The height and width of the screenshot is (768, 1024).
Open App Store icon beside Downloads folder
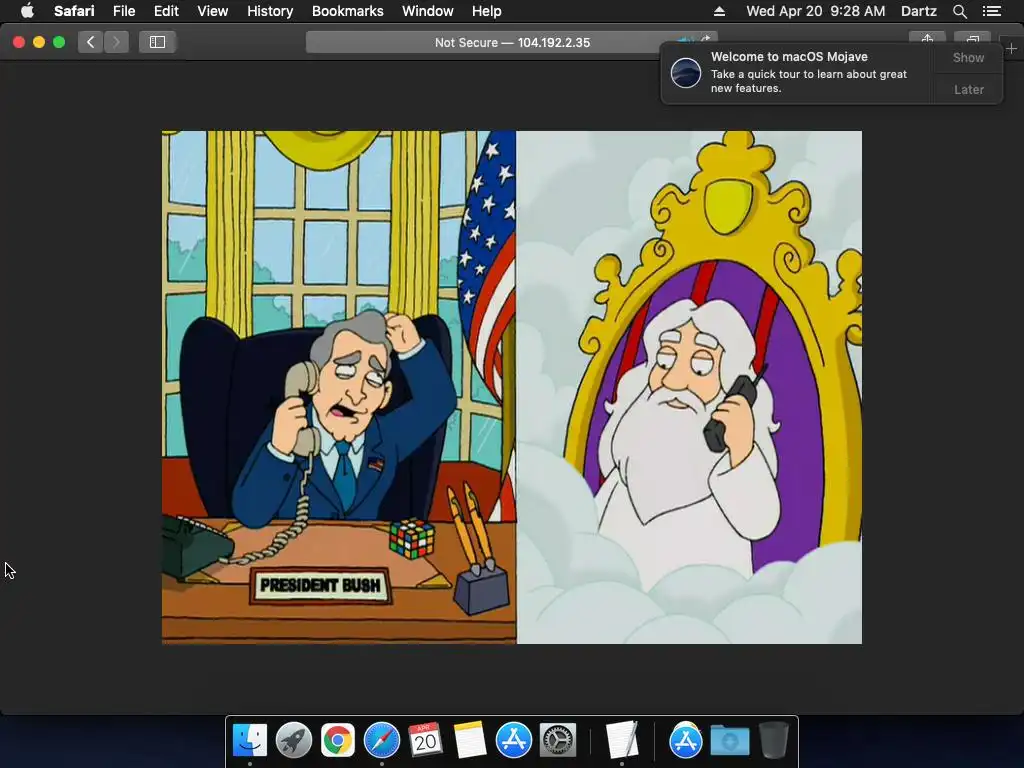click(x=685, y=740)
